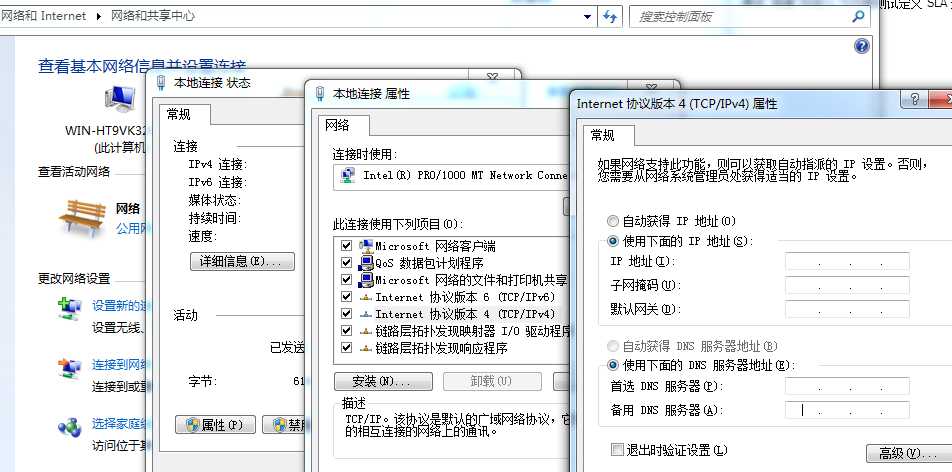Select the Internet 协议版本 6 (TCP/IPv6) list entry

(465, 297)
